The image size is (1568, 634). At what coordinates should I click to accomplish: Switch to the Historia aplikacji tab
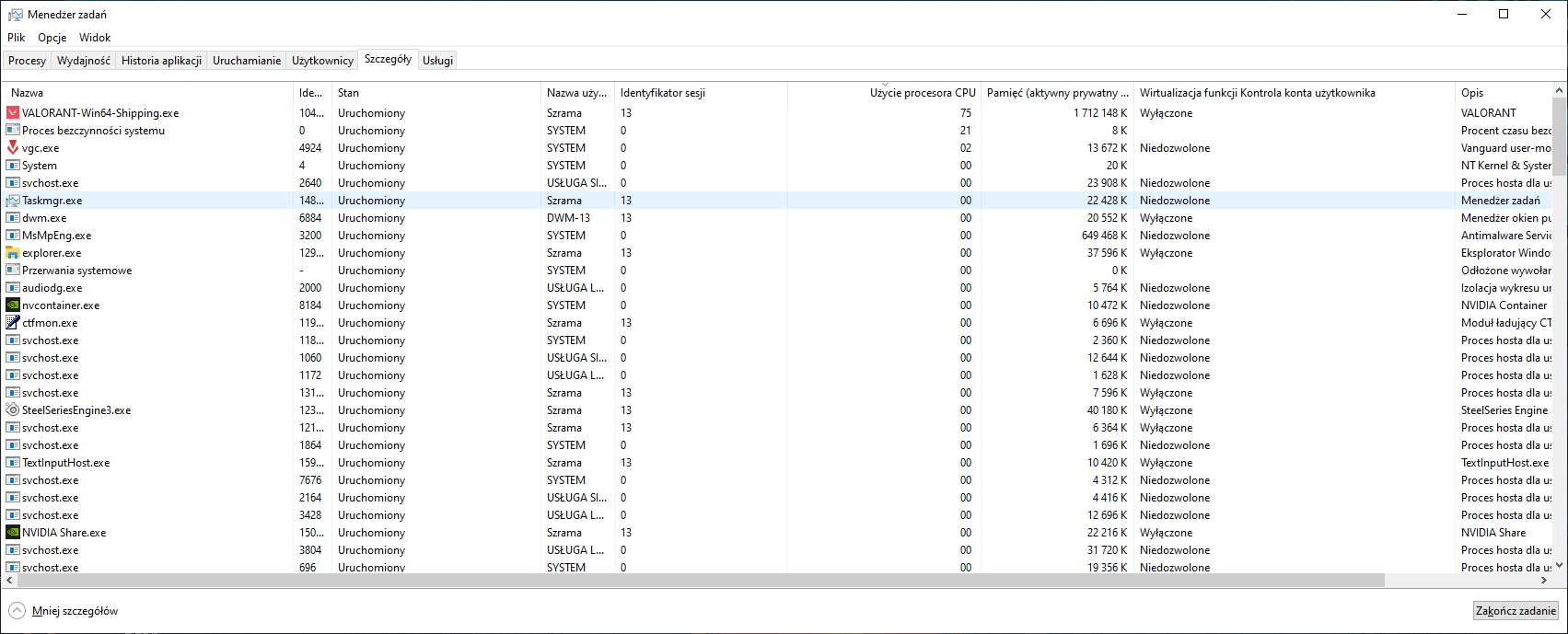tap(162, 61)
